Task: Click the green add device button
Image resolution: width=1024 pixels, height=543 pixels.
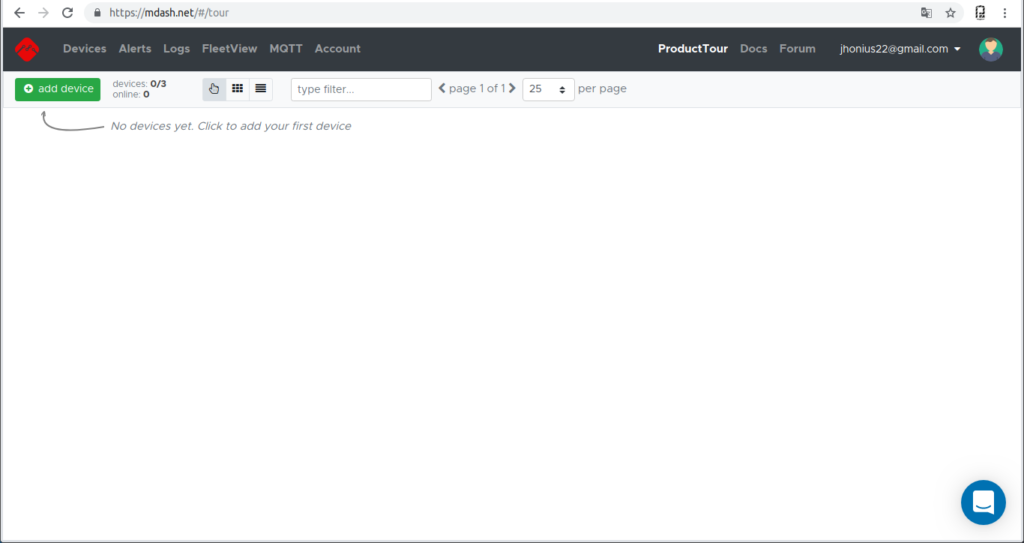Action: coord(57,89)
